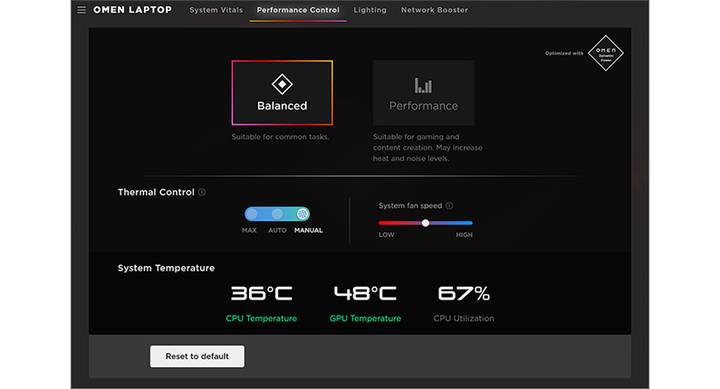The width and height of the screenshot is (720, 389).
Task: Click the OMEN Dynamic Power diamond logo
Action: tap(606, 53)
